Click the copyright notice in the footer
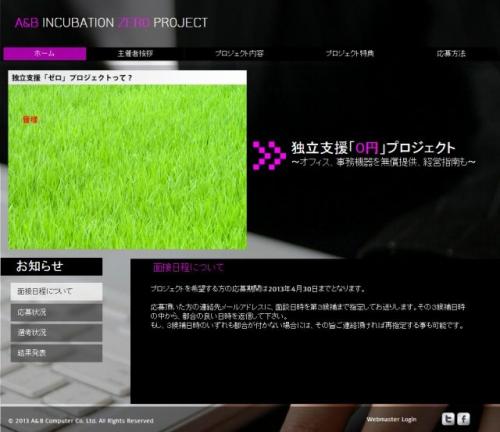 tap(81, 421)
